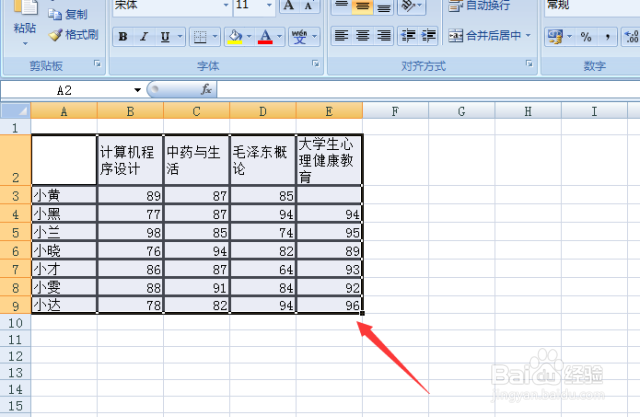Open the underline style dropdown arrow
This screenshot has height=417, width=640.
180,37
